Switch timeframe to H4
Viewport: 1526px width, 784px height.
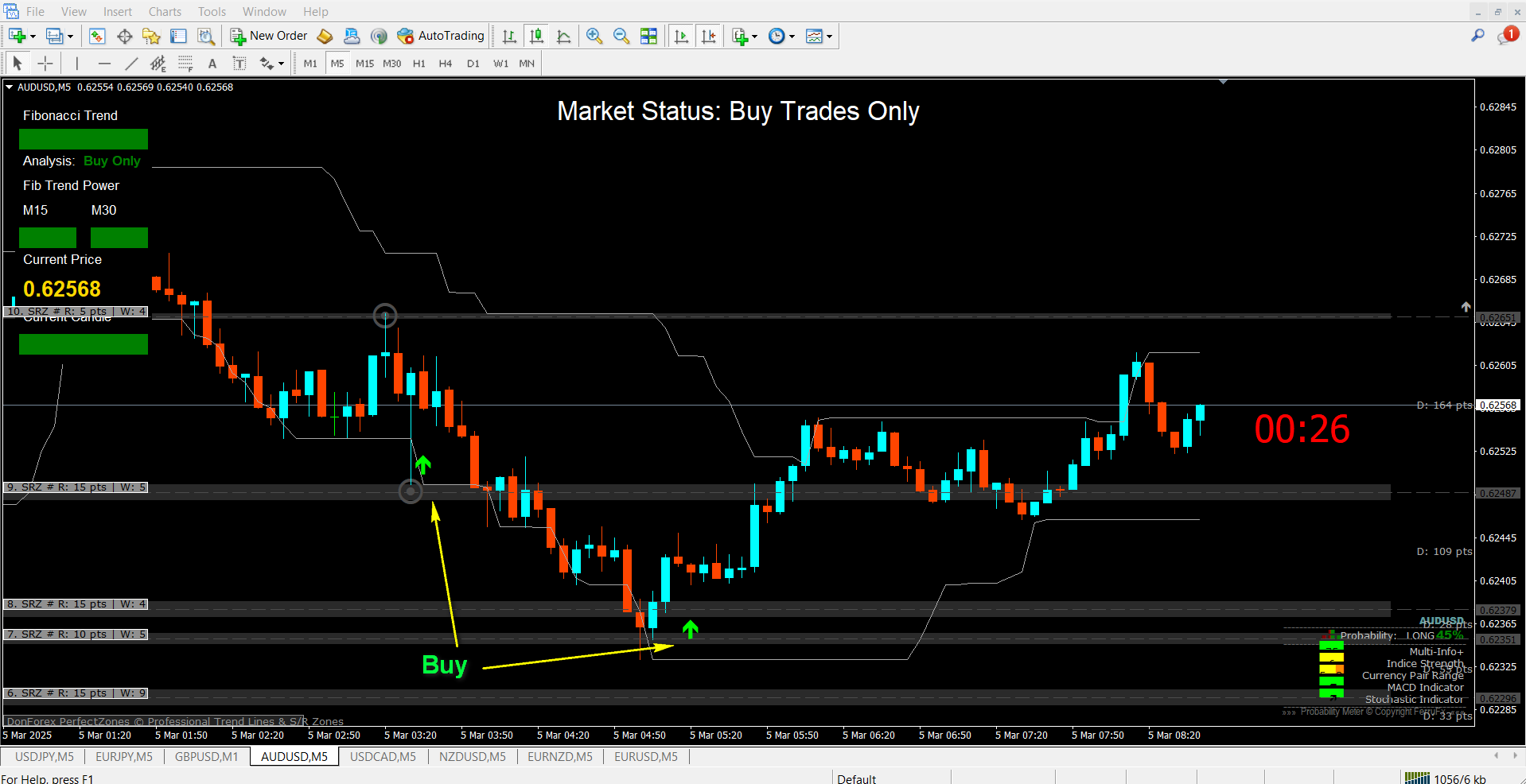[446, 64]
